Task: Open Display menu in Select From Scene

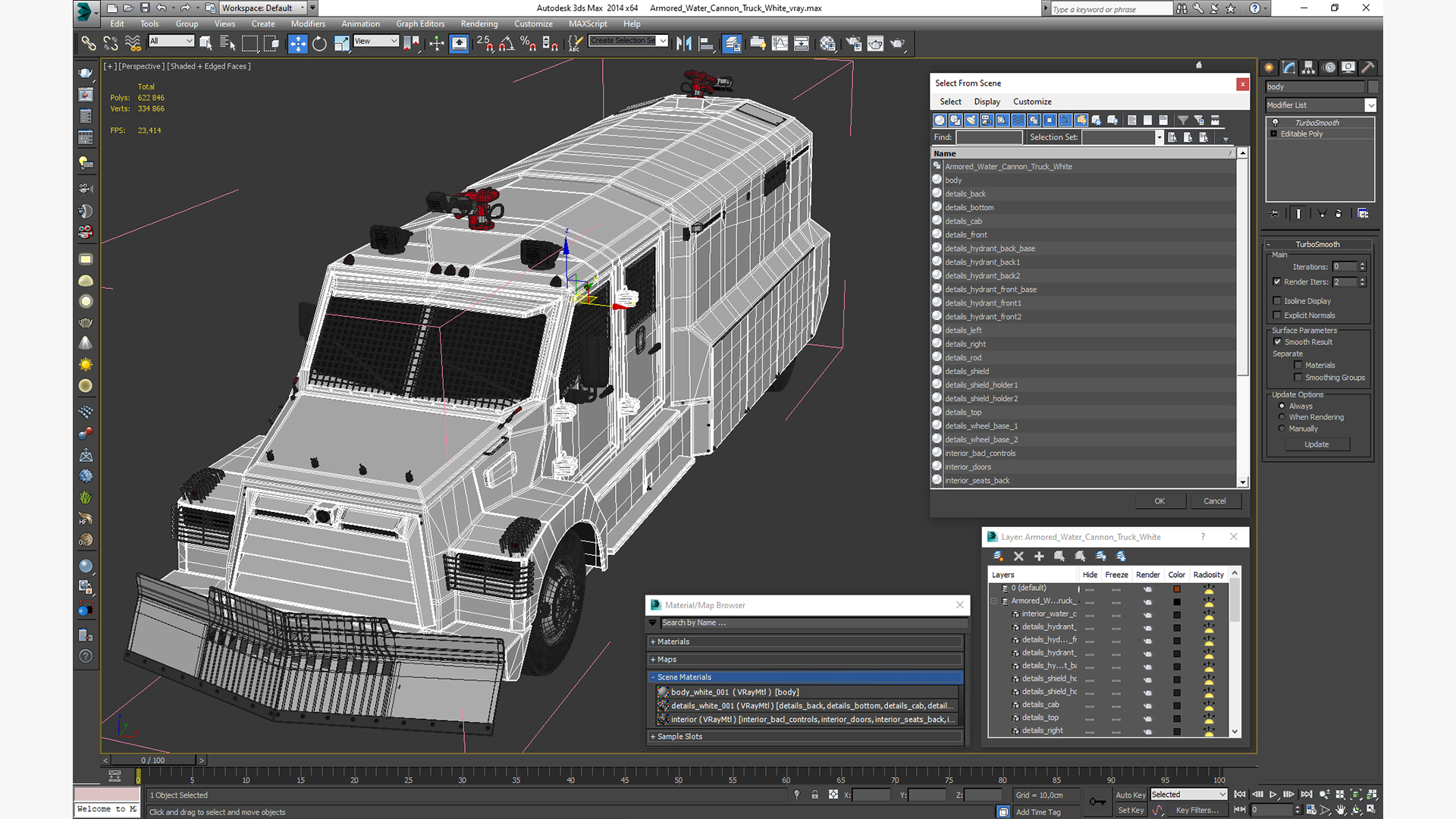Action: coord(987,102)
